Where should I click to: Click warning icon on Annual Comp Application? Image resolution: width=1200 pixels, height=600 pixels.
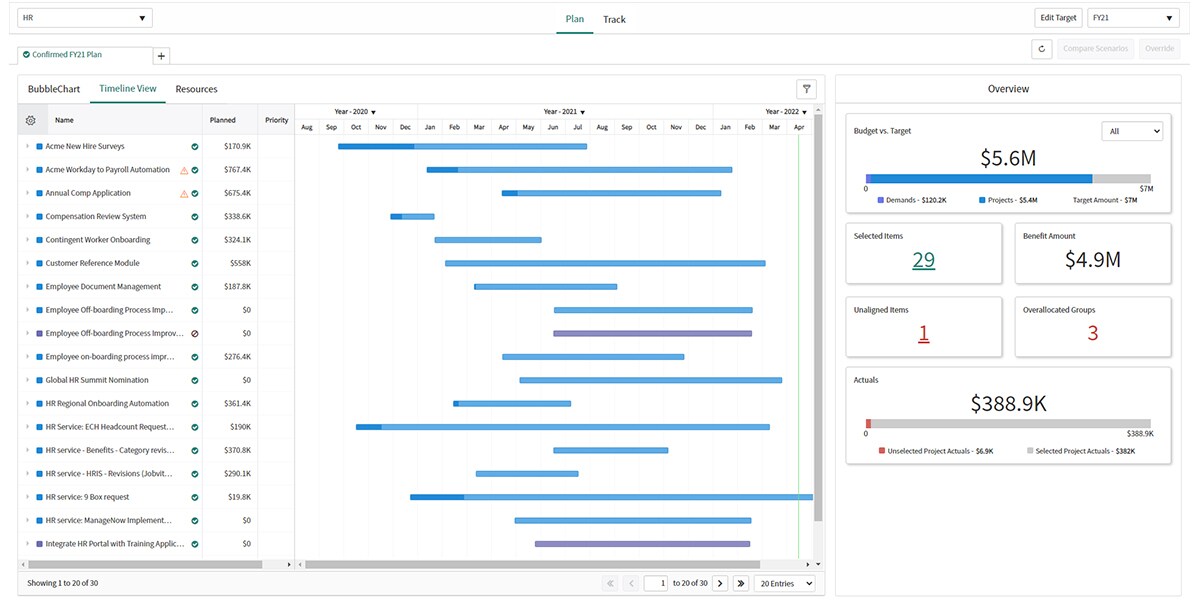183,194
